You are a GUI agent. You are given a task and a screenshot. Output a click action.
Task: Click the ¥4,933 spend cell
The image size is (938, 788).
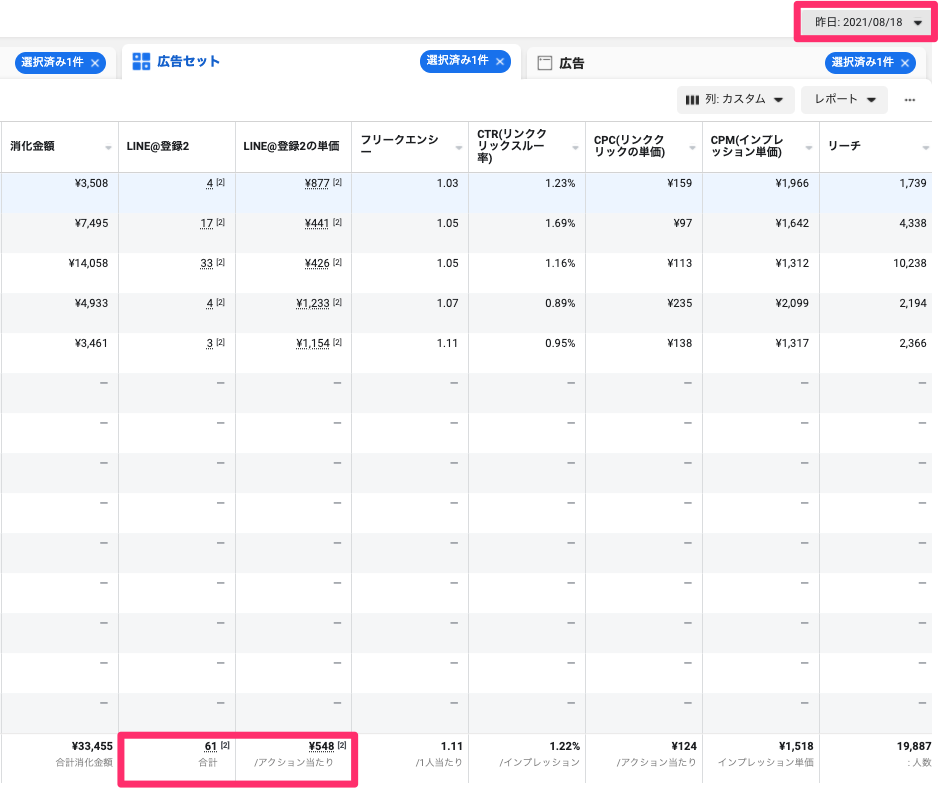[x=92, y=303]
